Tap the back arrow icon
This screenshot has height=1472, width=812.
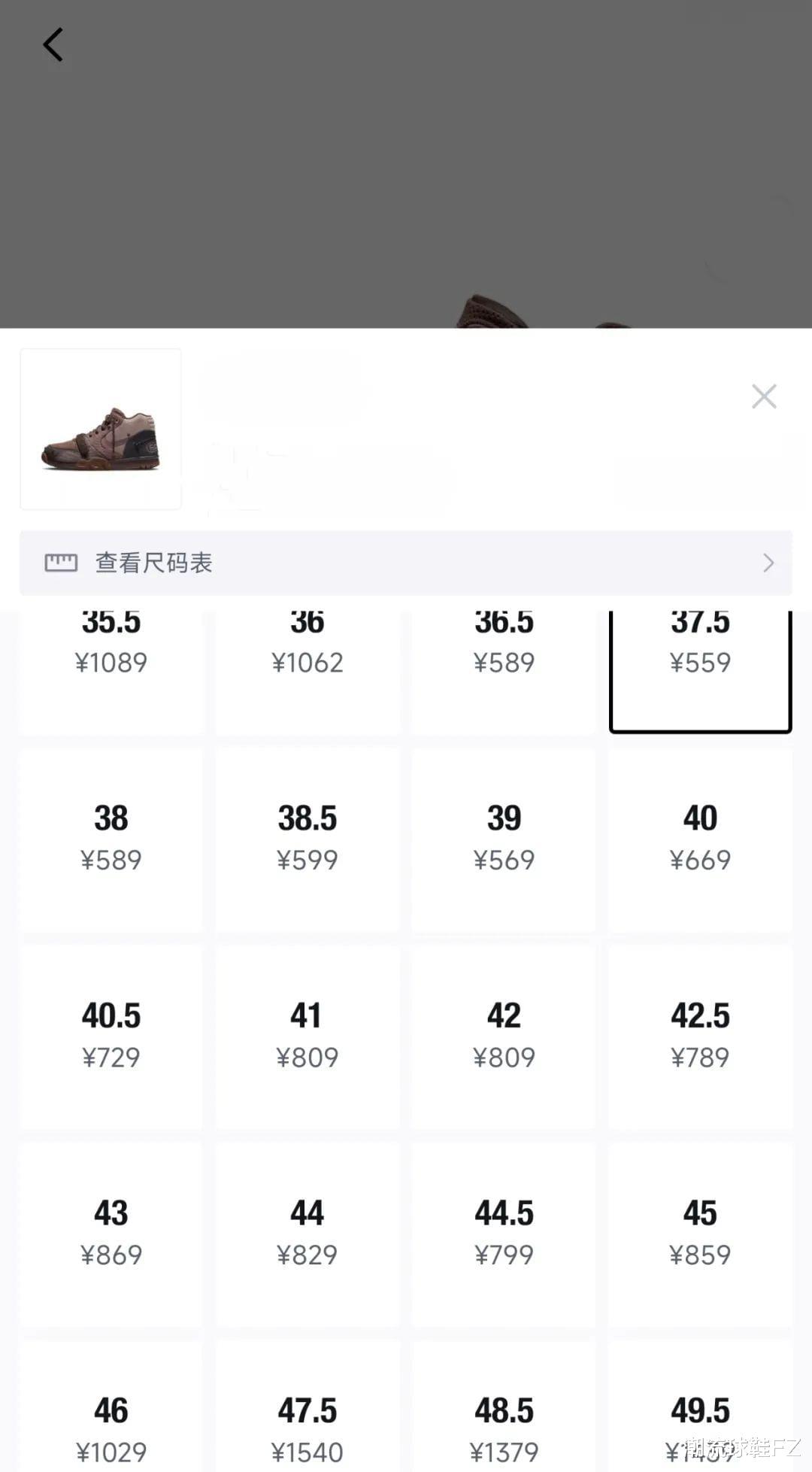point(53,45)
